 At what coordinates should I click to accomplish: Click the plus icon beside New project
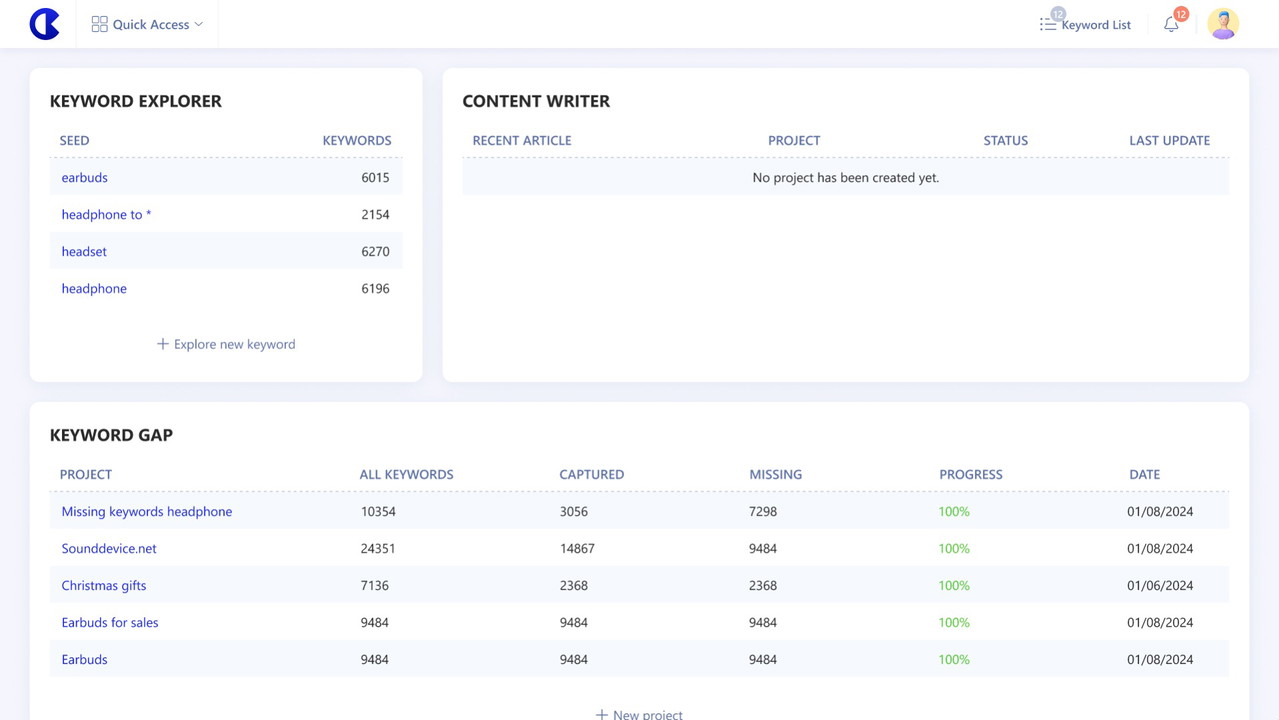tap(601, 714)
